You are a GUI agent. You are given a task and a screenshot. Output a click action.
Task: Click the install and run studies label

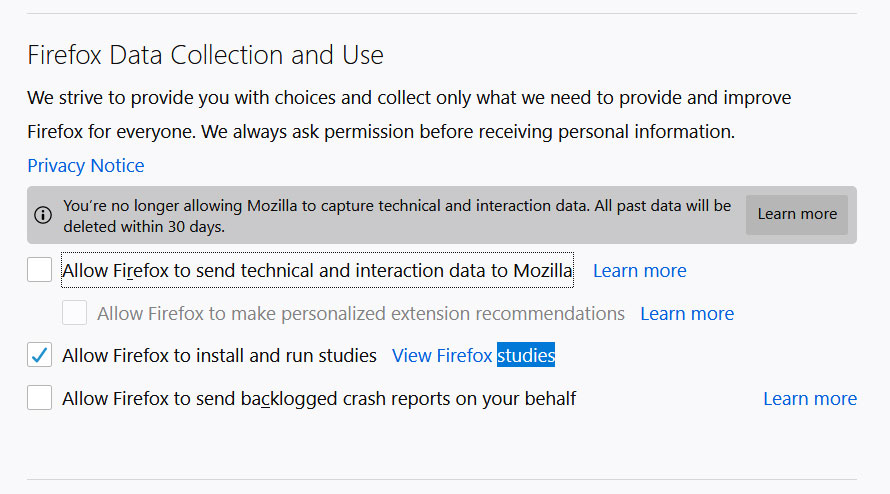click(x=219, y=355)
